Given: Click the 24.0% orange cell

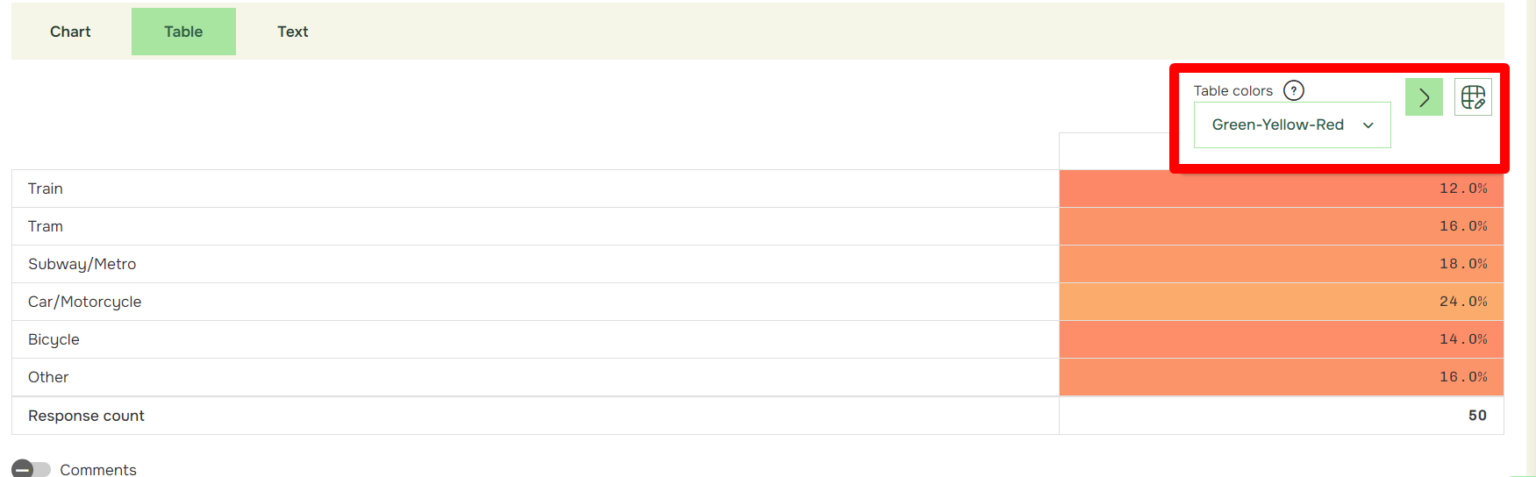Looking at the screenshot, I should click(x=1281, y=301).
